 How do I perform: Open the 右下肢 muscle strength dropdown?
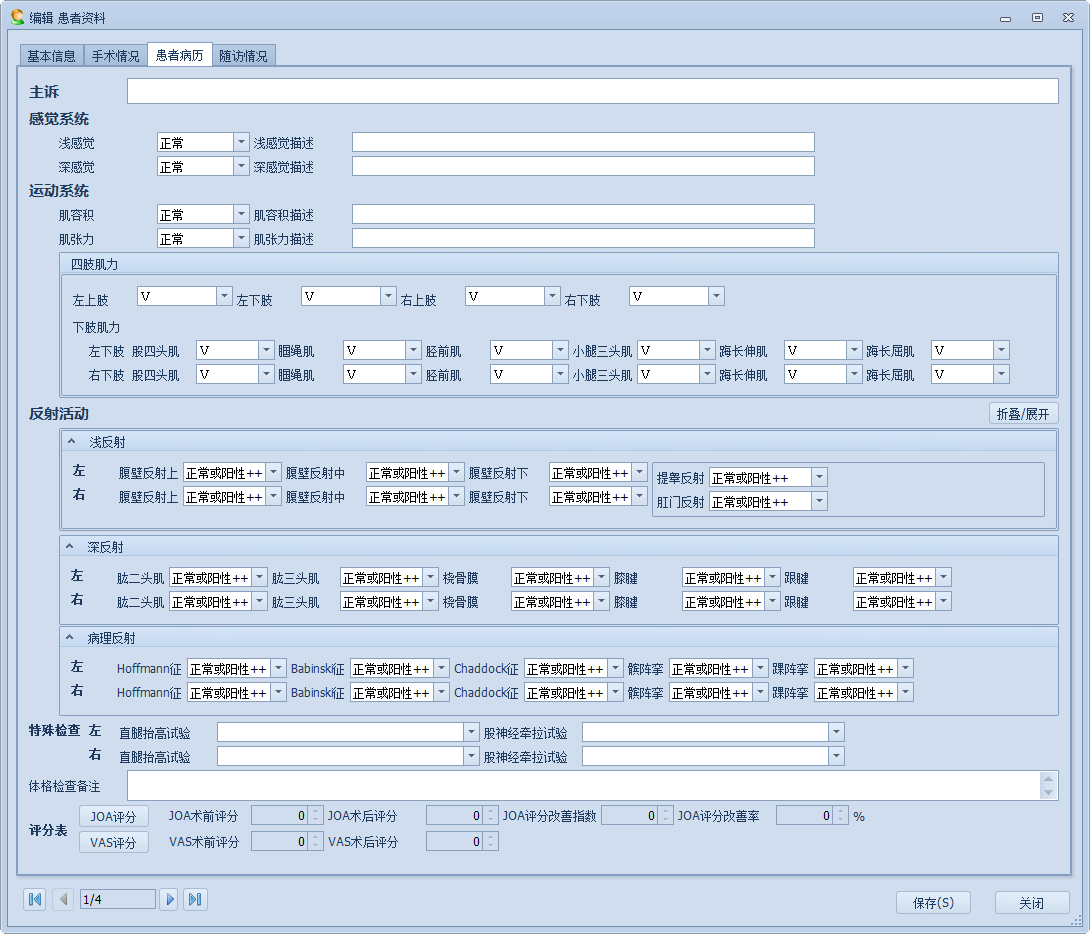716,296
